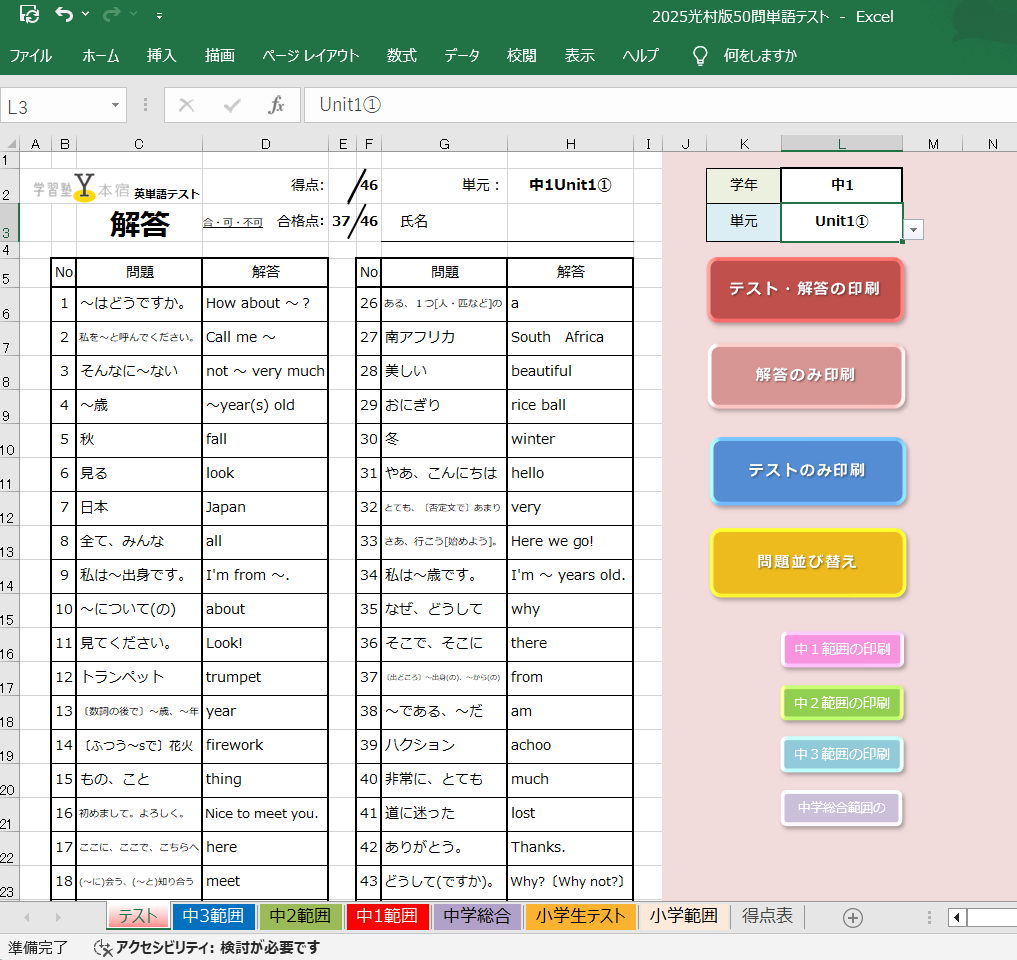Click the formula bar cancel X icon
This screenshot has width=1017, height=960.
tap(186, 105)
